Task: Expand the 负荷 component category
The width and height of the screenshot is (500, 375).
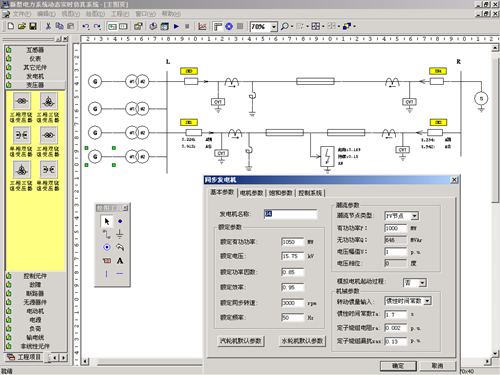Action: 35,328
